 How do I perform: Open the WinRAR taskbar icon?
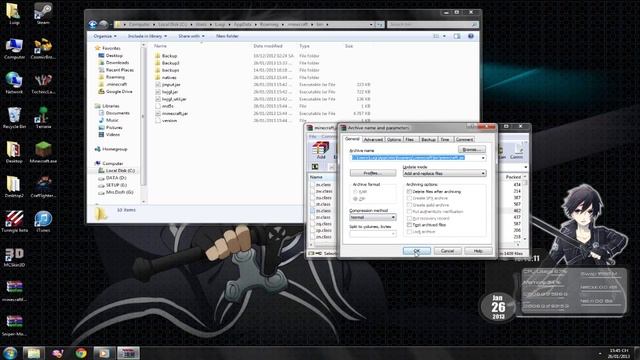pos(128,353)
